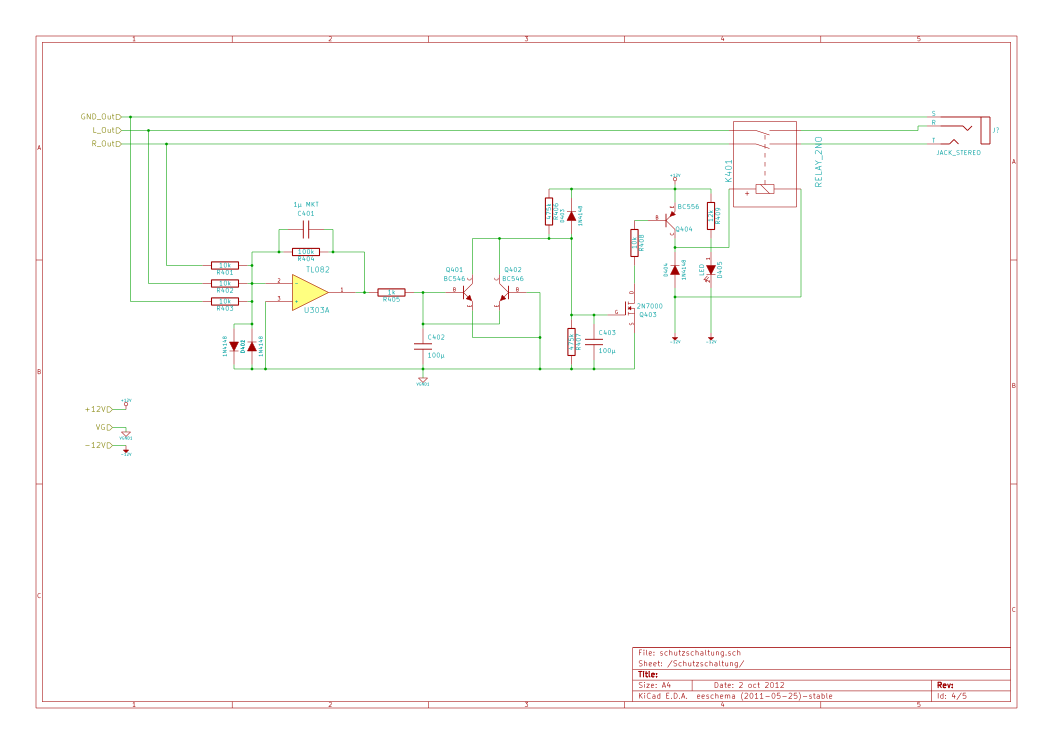
Task: Click the 'Sheet: /Schutzschaltung/' text
Action: tap(691, 663)
